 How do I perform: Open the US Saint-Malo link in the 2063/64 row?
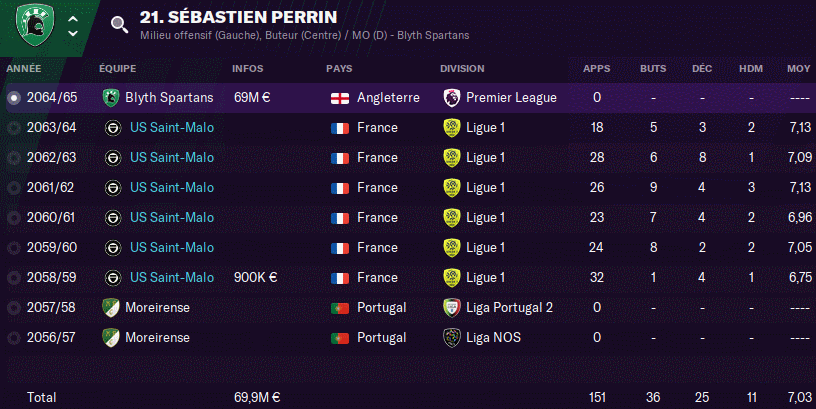[172, 127]
